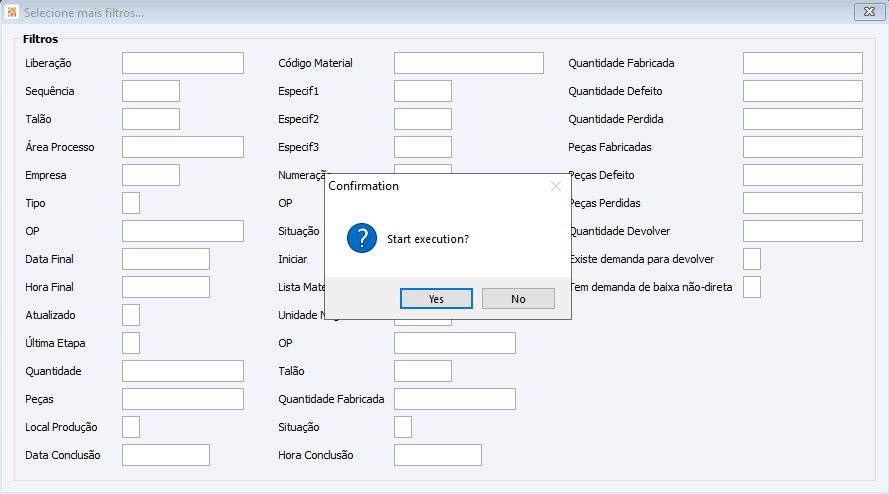Select the Código Material text box
This screenshot has height=494, width=889.
468,63
